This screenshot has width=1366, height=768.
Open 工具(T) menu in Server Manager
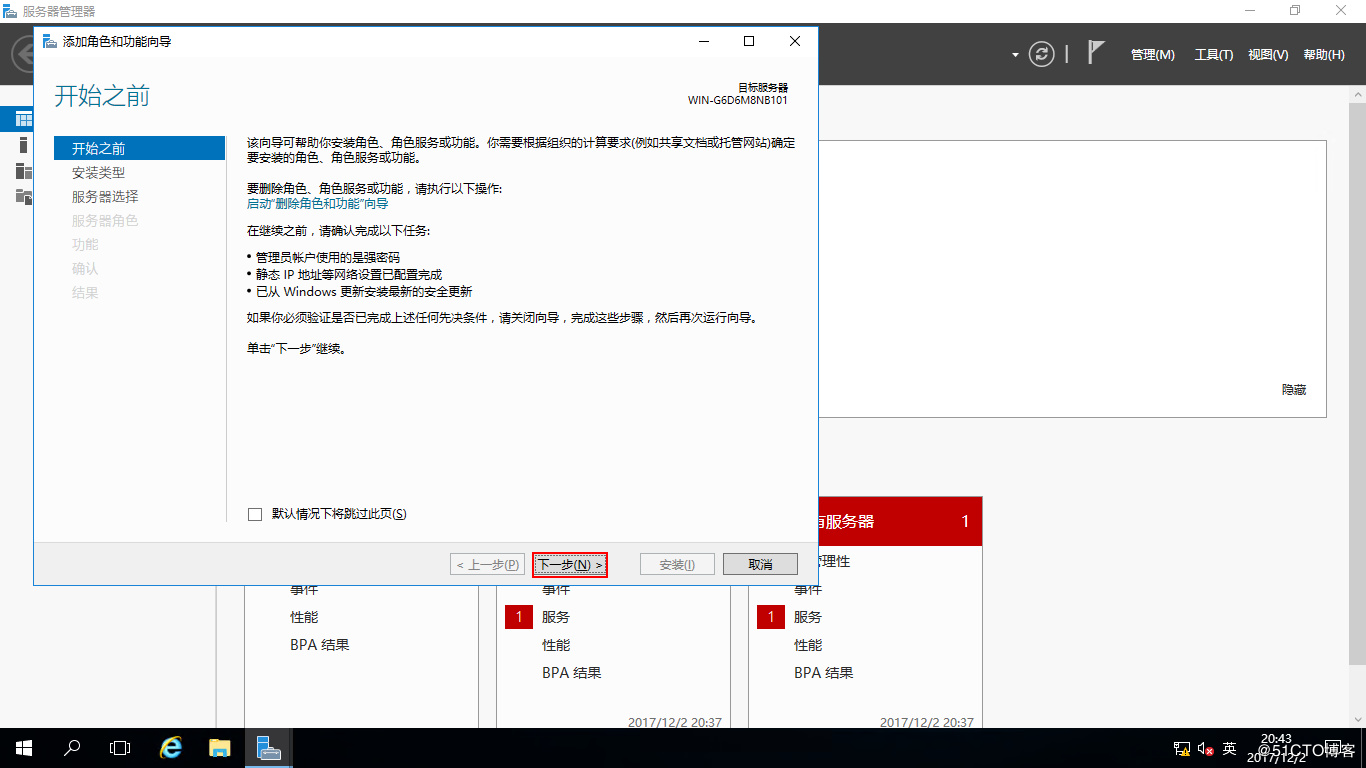click(x=1214, y=55)
